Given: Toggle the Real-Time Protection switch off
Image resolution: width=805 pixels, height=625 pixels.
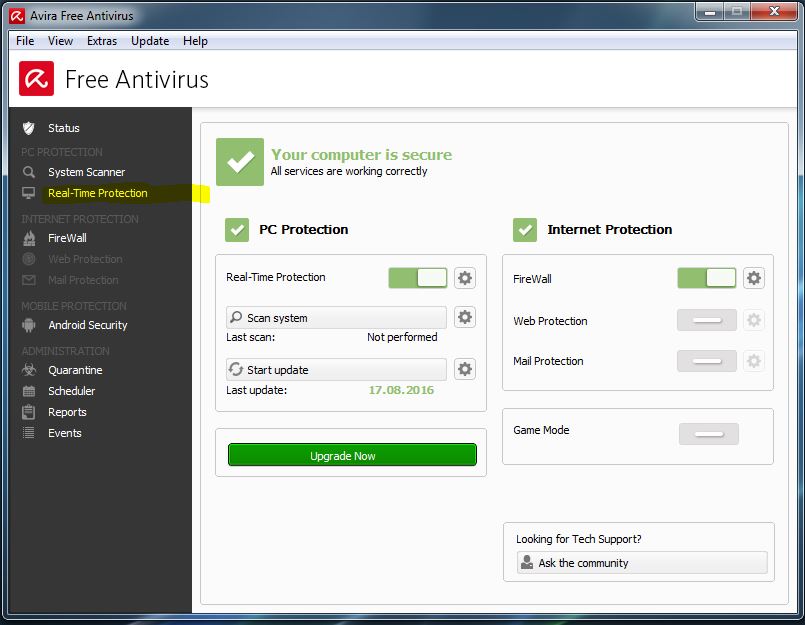Looking at the screenshot, I should 417,278.
